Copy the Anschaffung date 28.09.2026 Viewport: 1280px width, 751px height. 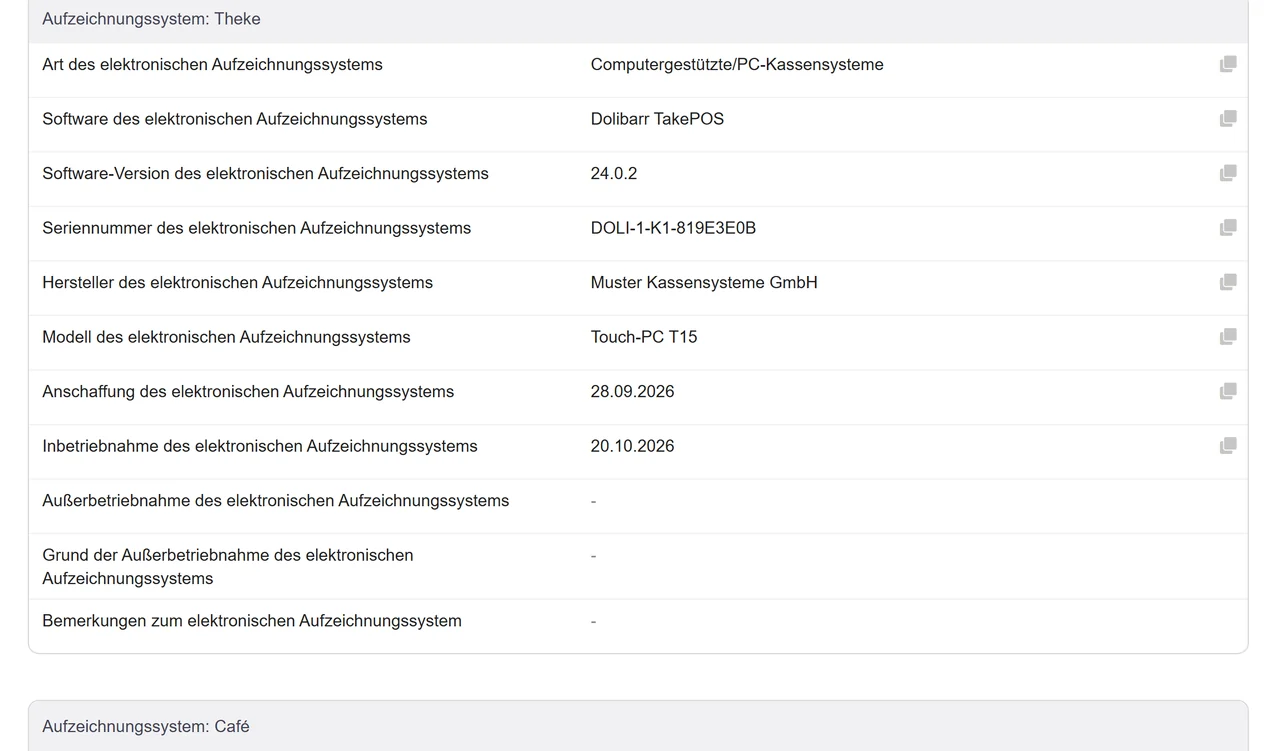coord(1228,392)
